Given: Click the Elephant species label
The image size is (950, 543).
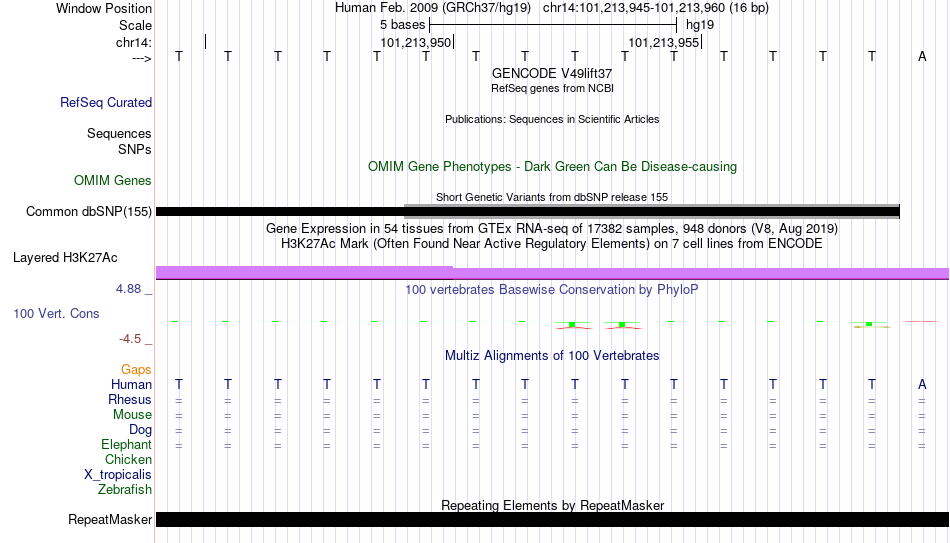Looking at the screenshot, I should [x=126, y=445].
